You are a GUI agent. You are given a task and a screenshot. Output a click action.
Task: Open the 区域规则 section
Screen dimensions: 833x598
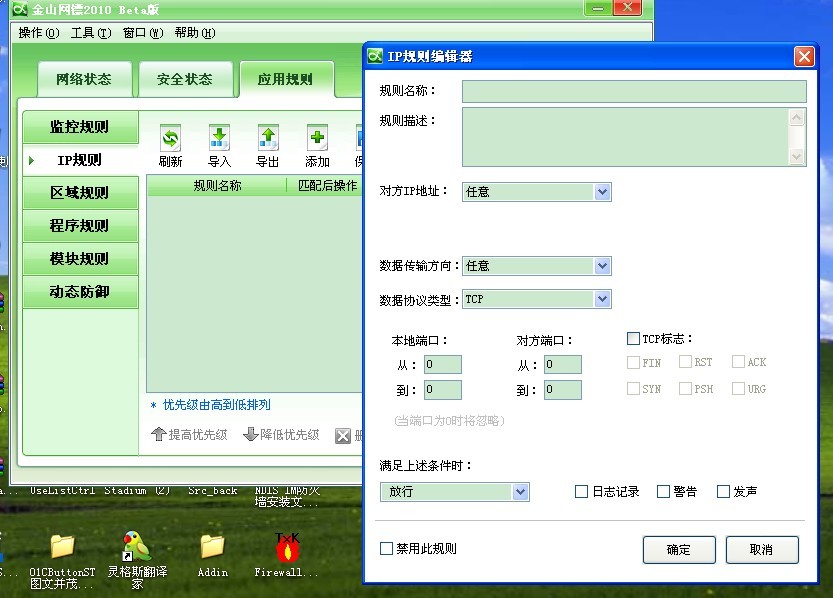point(80,193)
